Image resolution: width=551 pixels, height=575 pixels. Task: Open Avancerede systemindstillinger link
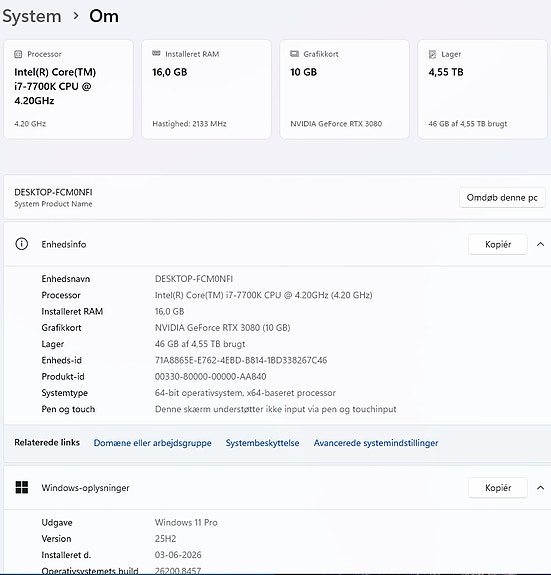click(376, 443)
